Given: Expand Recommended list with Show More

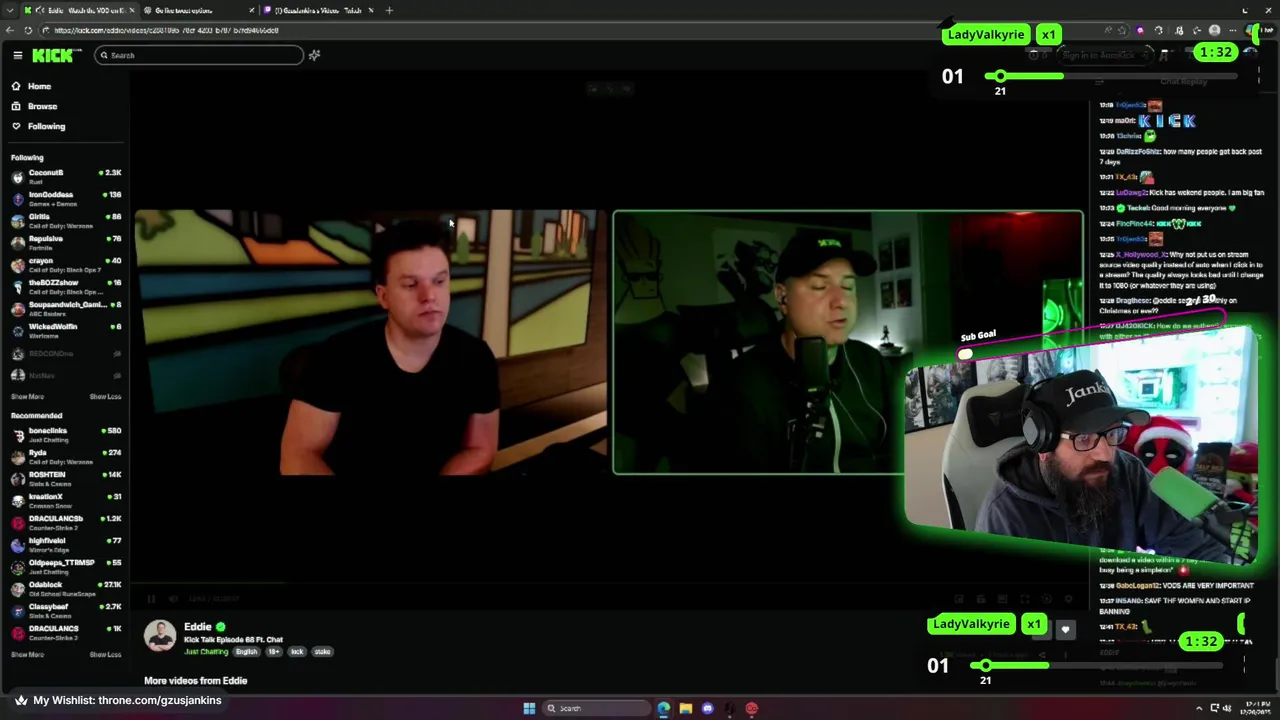Looking at the screenshot, I should (27, 654).
